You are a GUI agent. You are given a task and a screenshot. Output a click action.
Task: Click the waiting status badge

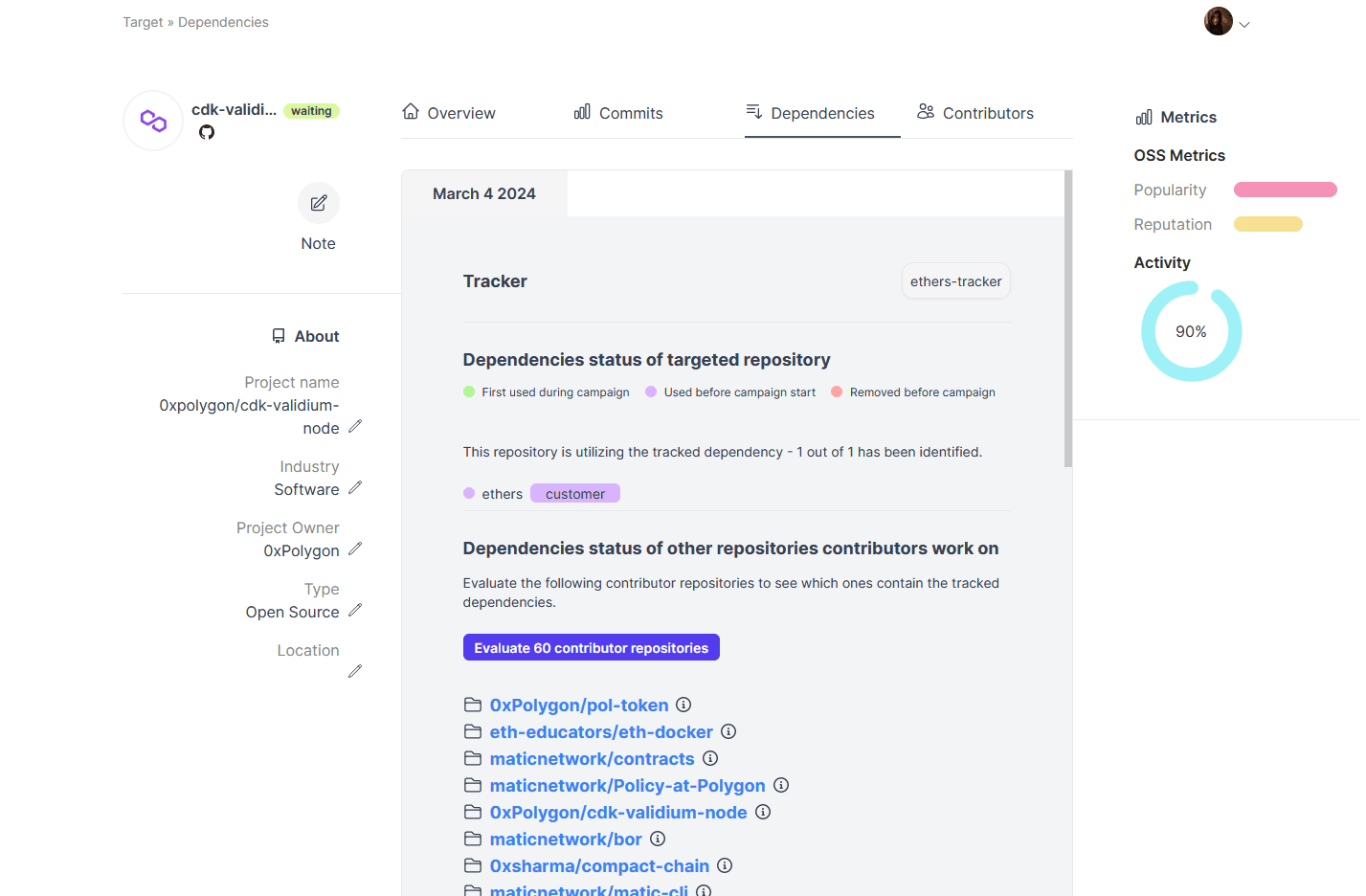tap(311, 111)
